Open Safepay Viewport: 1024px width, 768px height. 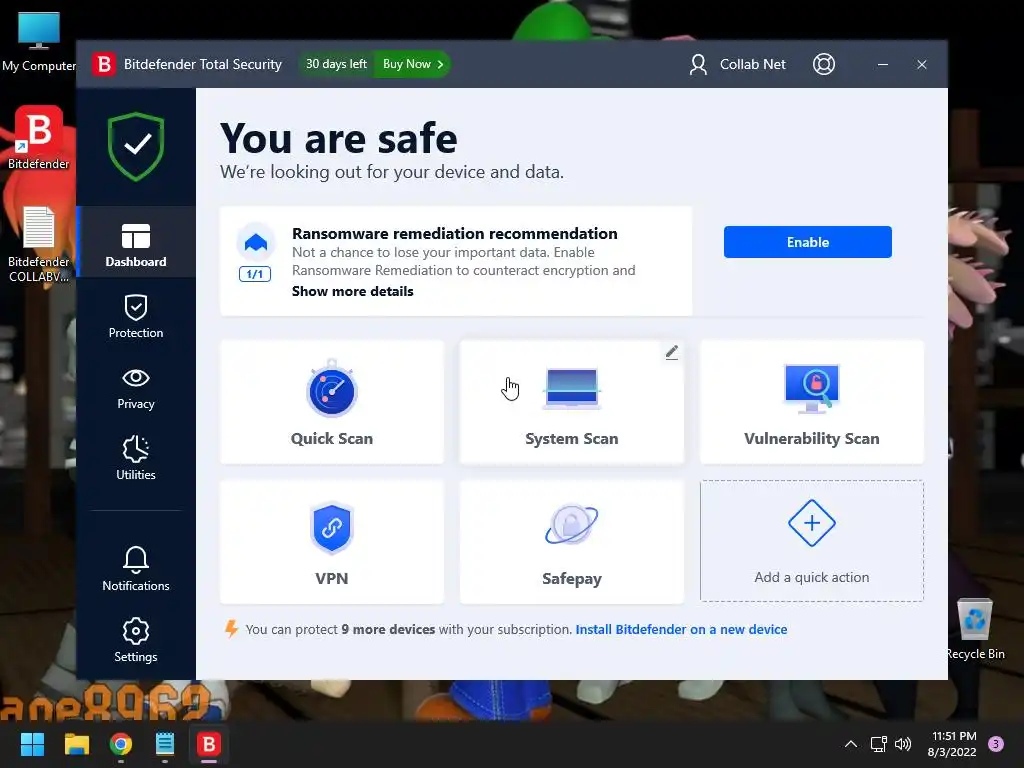[571, 542]
